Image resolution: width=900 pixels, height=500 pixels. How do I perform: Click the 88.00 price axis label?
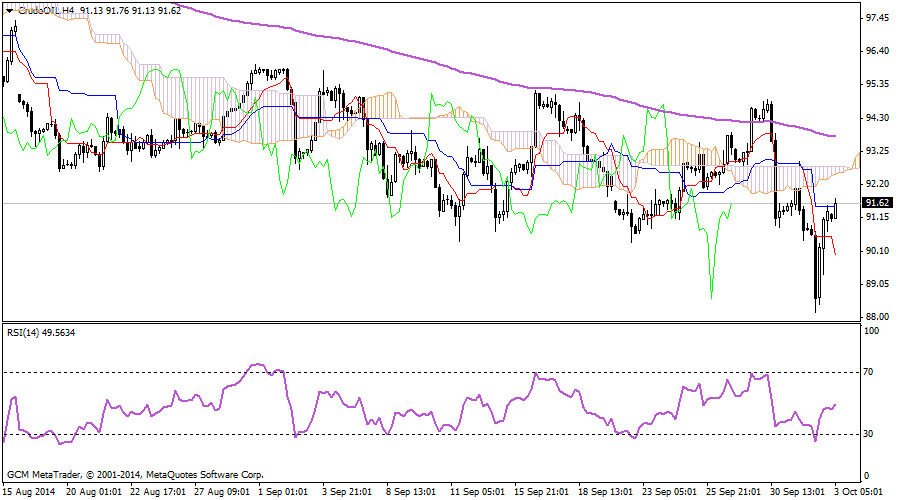879,316
